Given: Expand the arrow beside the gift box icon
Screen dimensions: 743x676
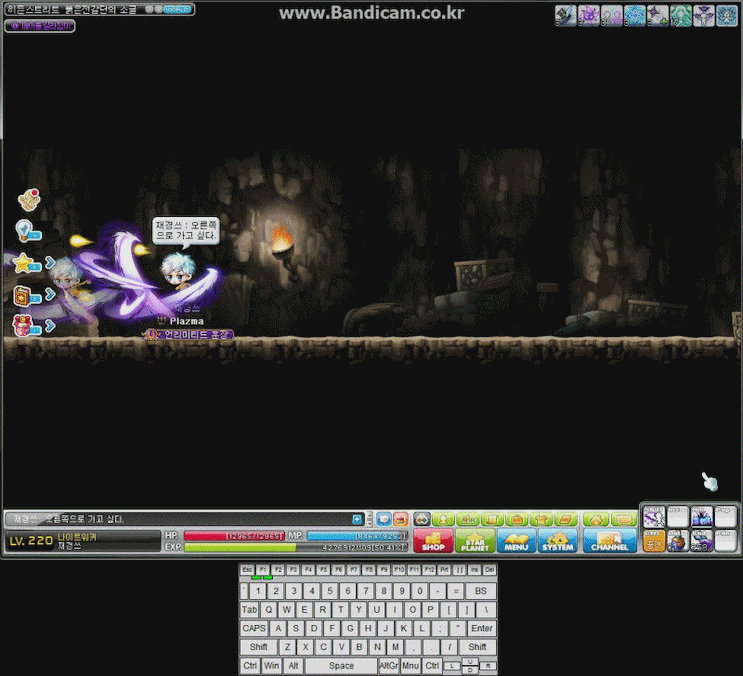Looking at the screenshot, I should [x=50, y=326].
